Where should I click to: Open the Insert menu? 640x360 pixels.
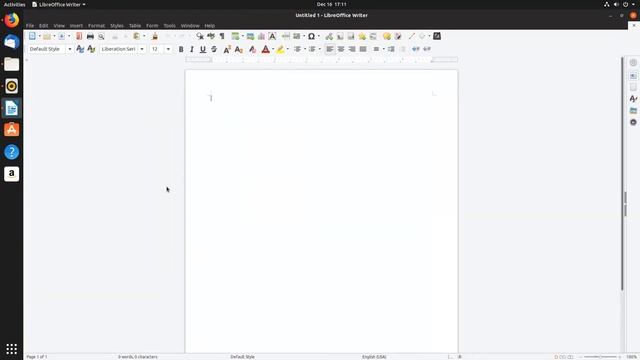click(76, 26)
